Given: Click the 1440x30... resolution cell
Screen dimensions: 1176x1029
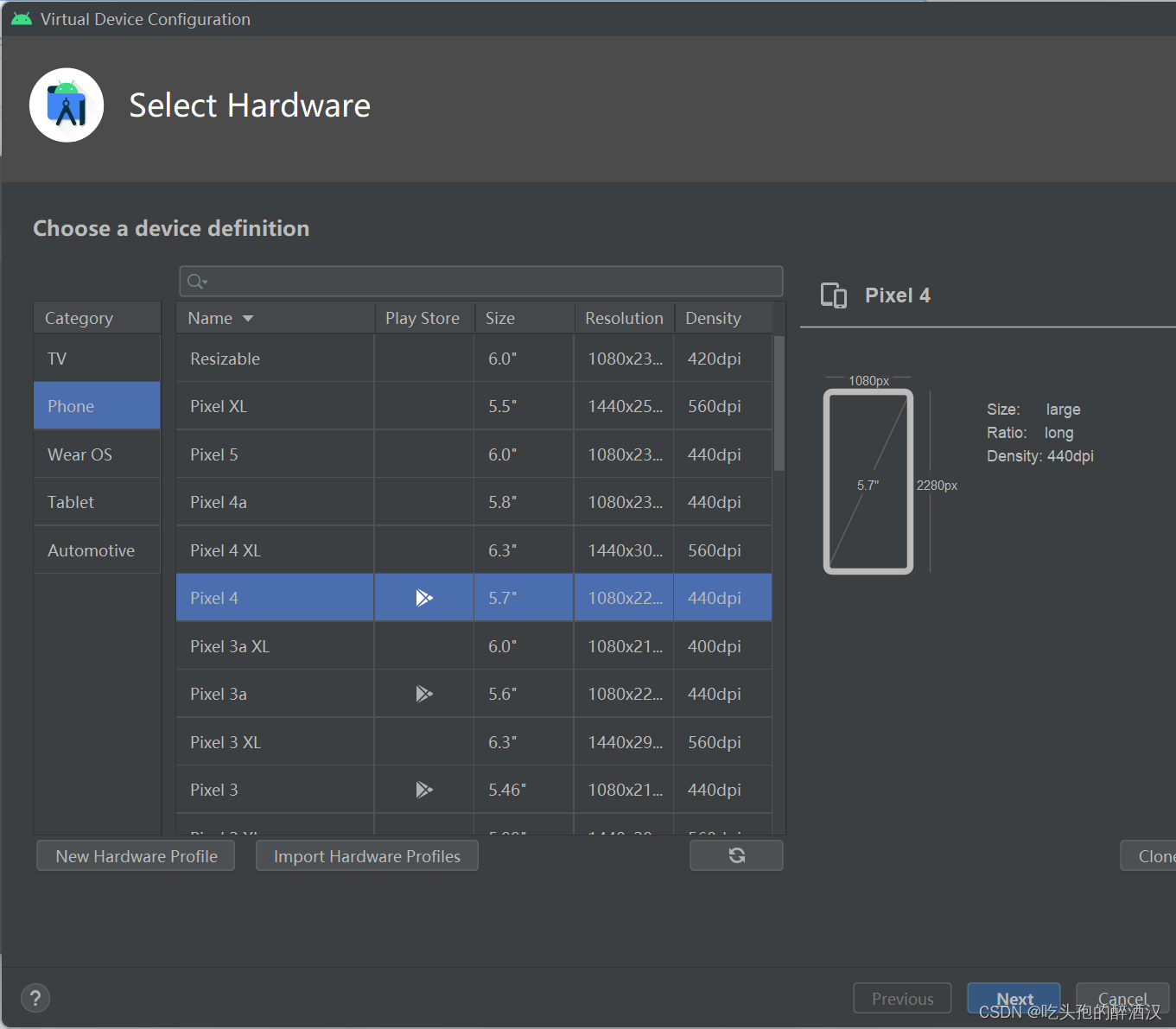Looking at the screenshot, I should 624,550.
